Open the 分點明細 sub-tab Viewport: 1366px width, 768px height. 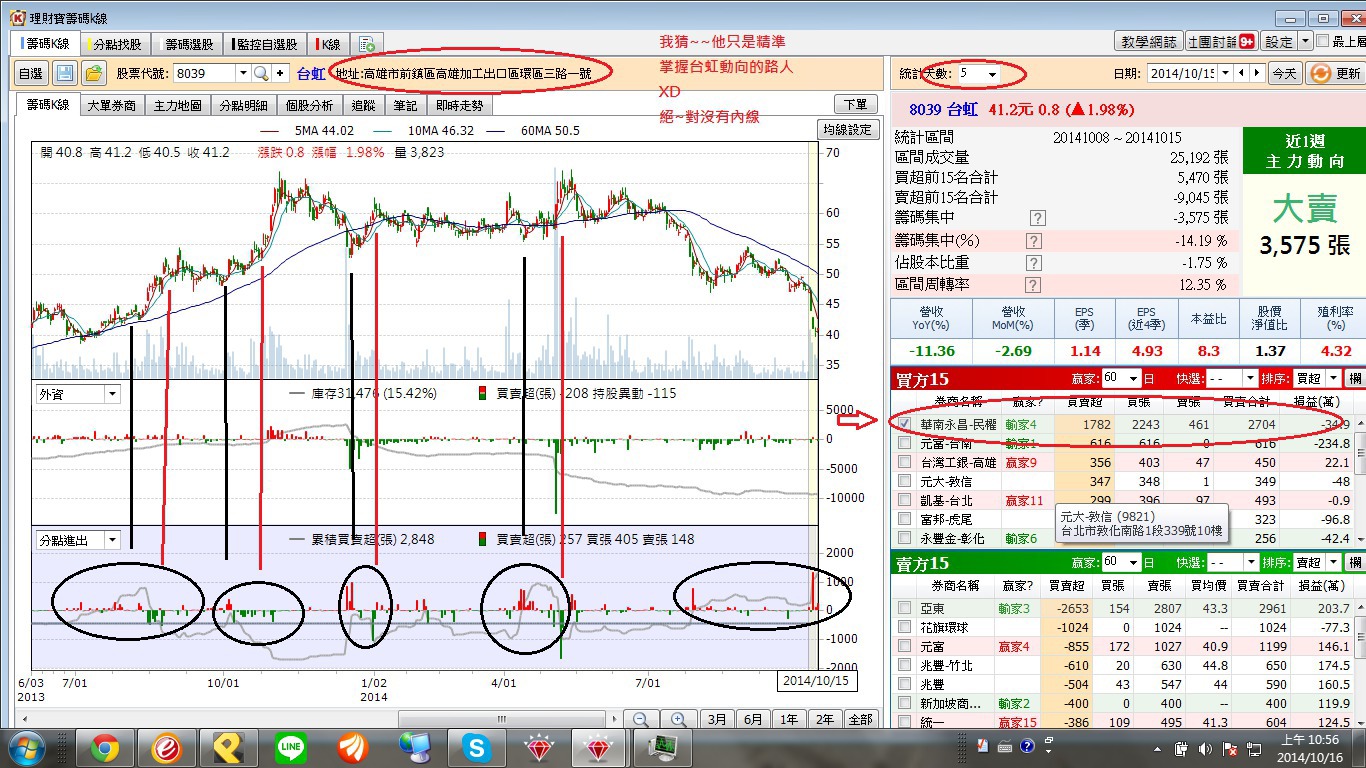[x=244, y=105]
